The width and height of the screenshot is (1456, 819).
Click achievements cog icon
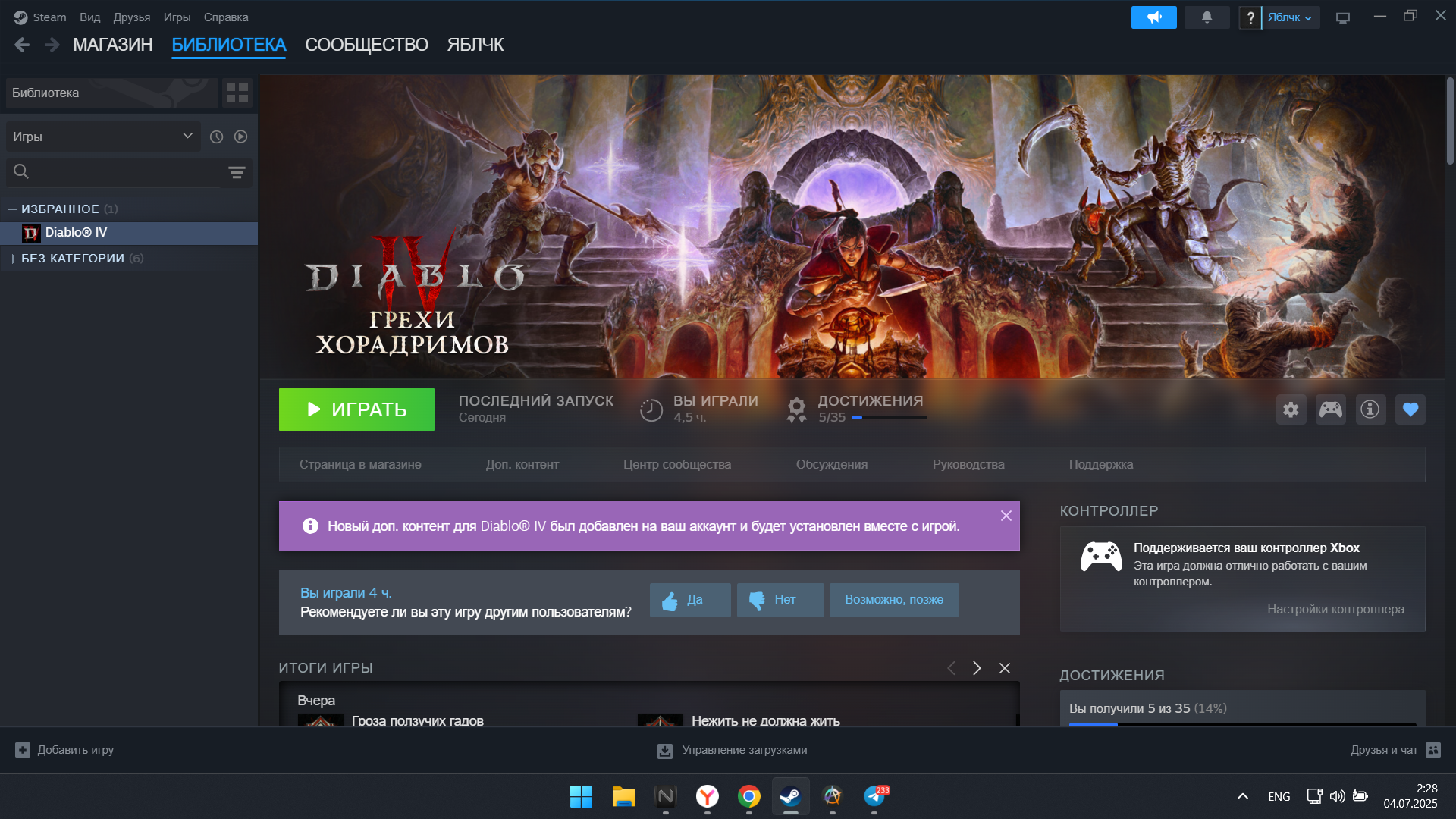[796, 409]
